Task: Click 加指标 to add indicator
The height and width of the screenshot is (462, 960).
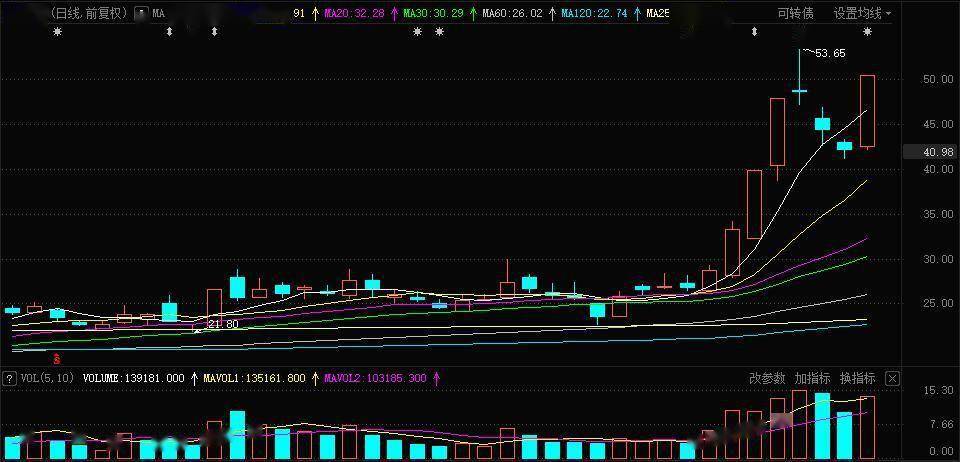Action: [812, 379]
